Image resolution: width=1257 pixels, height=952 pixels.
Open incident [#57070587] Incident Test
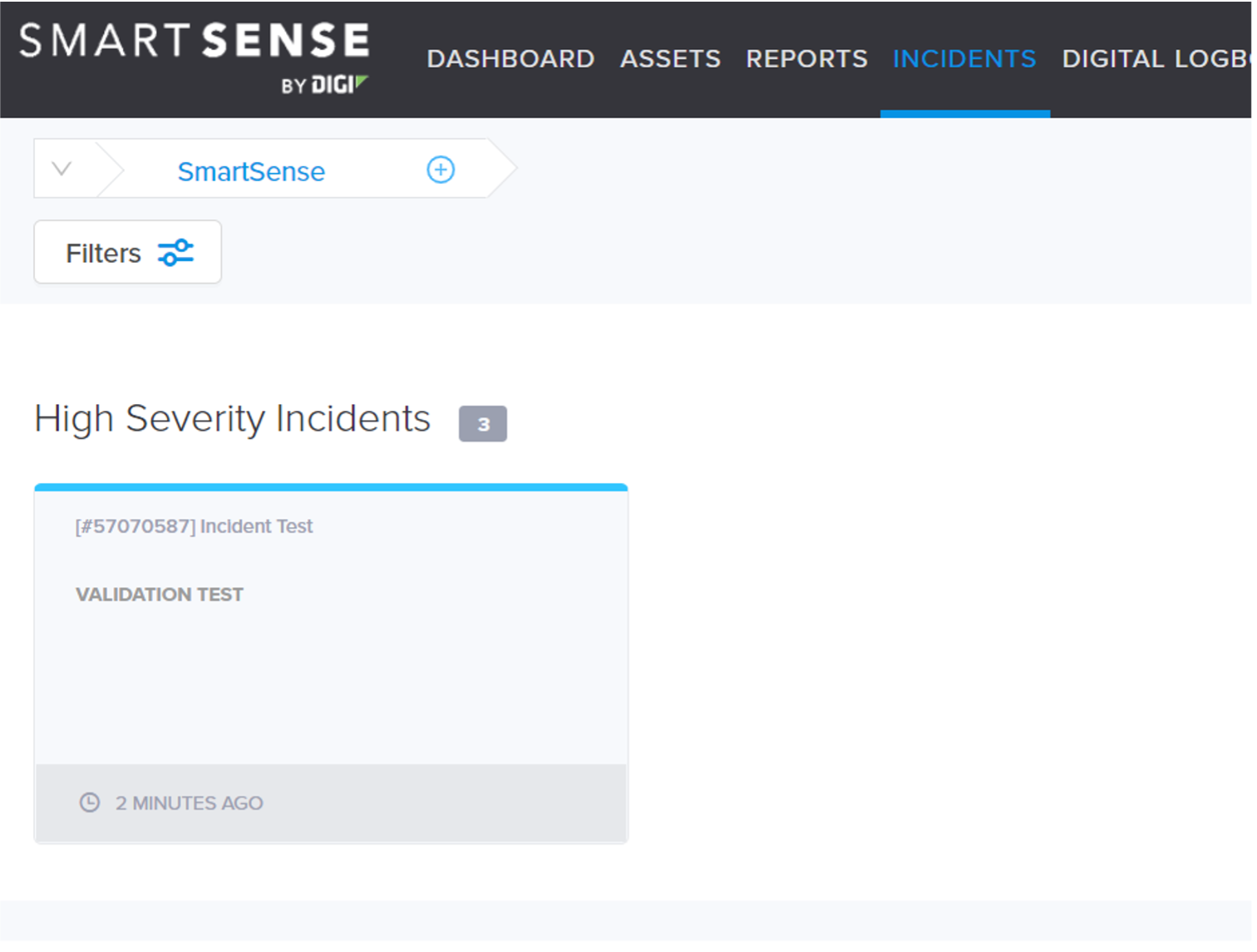[194, 525]
